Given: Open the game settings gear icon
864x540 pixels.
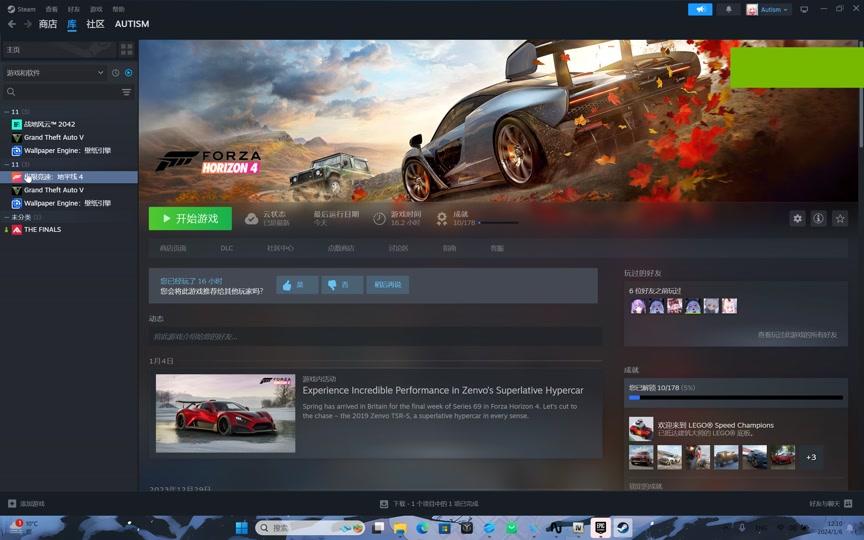Looking at the screenshot, I should click(797, 219).
